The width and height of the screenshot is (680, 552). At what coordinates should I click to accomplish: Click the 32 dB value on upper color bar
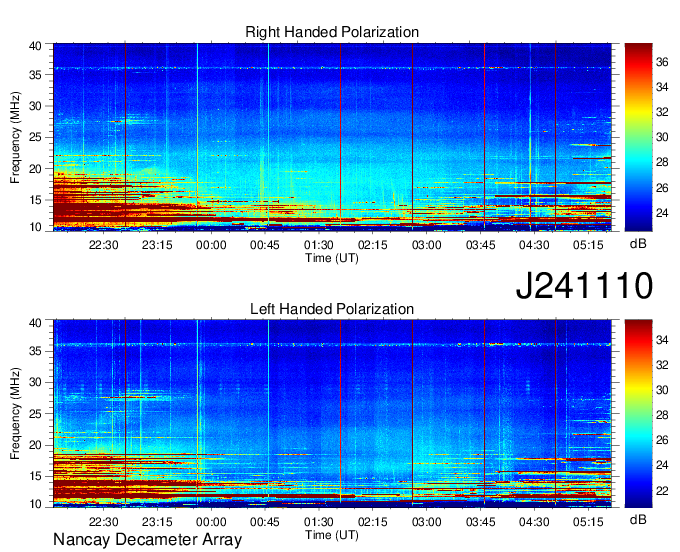[662, 112]
